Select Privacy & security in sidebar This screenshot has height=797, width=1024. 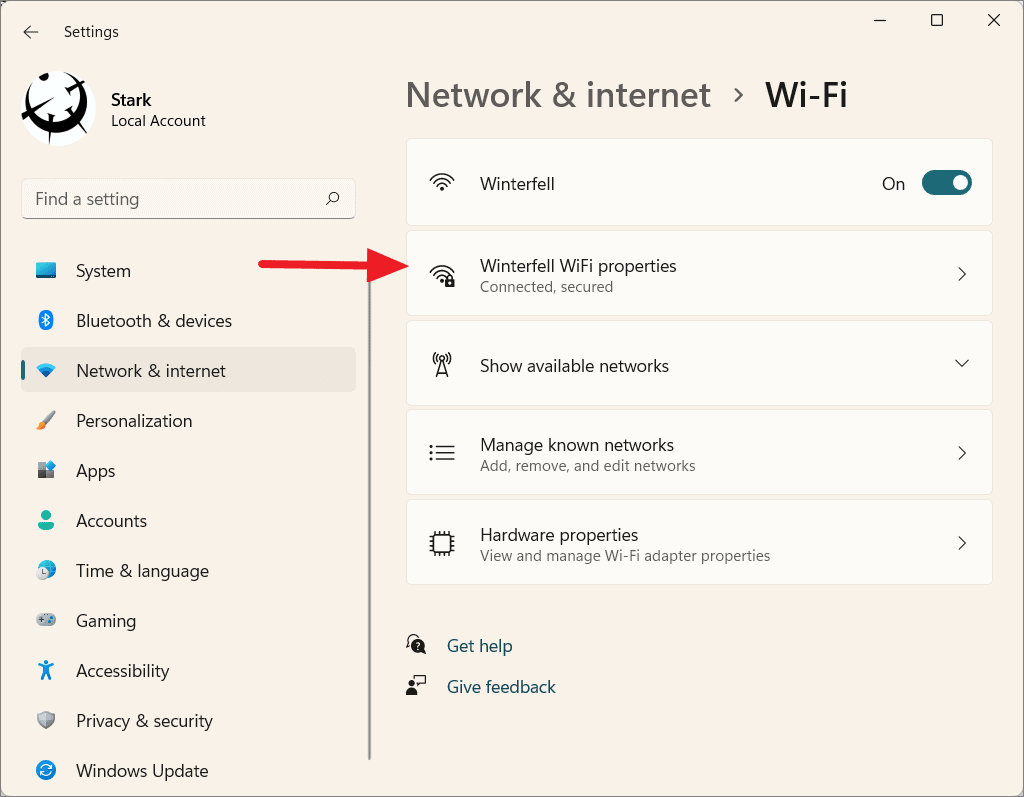(144, 720)
